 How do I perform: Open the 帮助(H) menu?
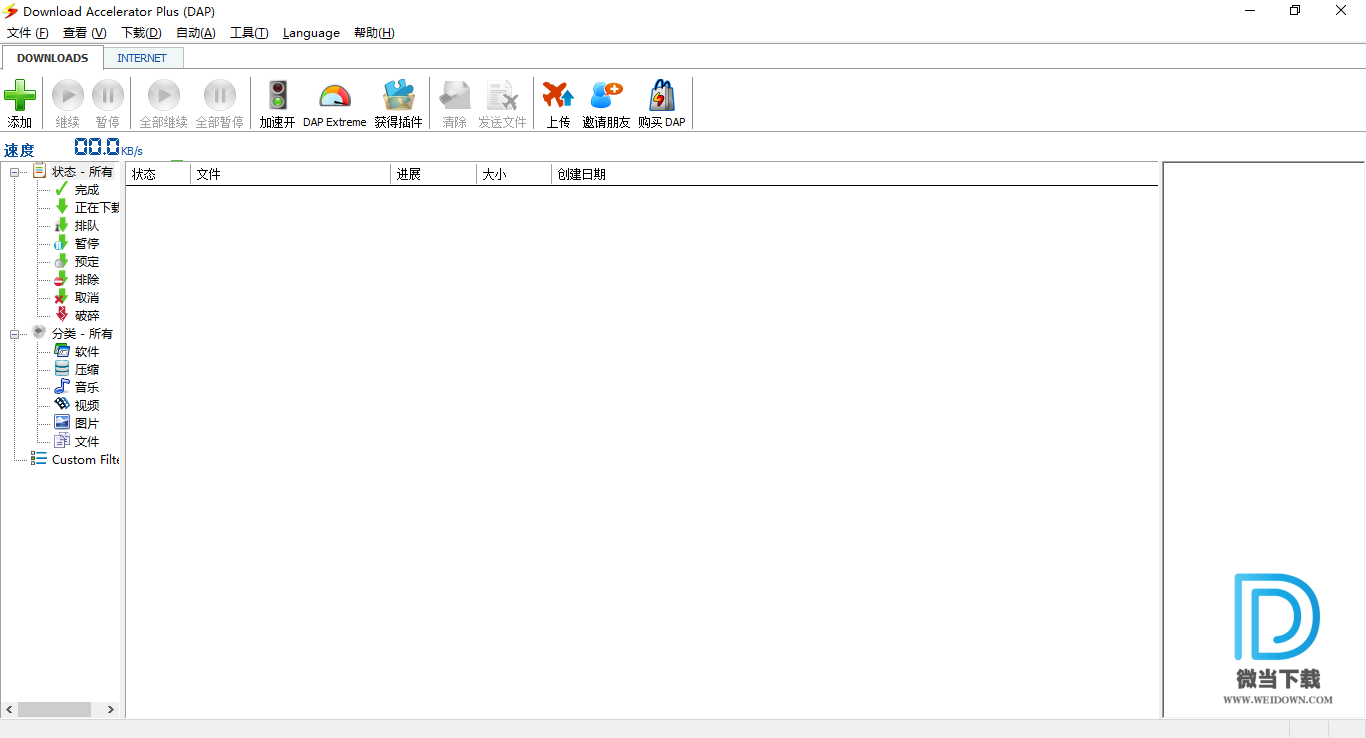[374, 33]
